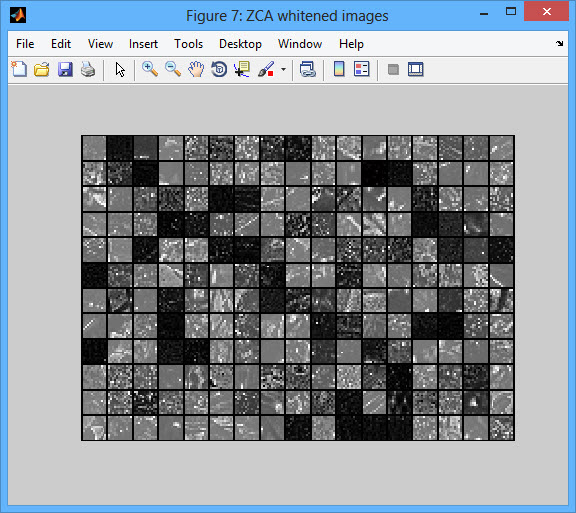Click the Hide Plot Tools icon

tap(393, 69)
